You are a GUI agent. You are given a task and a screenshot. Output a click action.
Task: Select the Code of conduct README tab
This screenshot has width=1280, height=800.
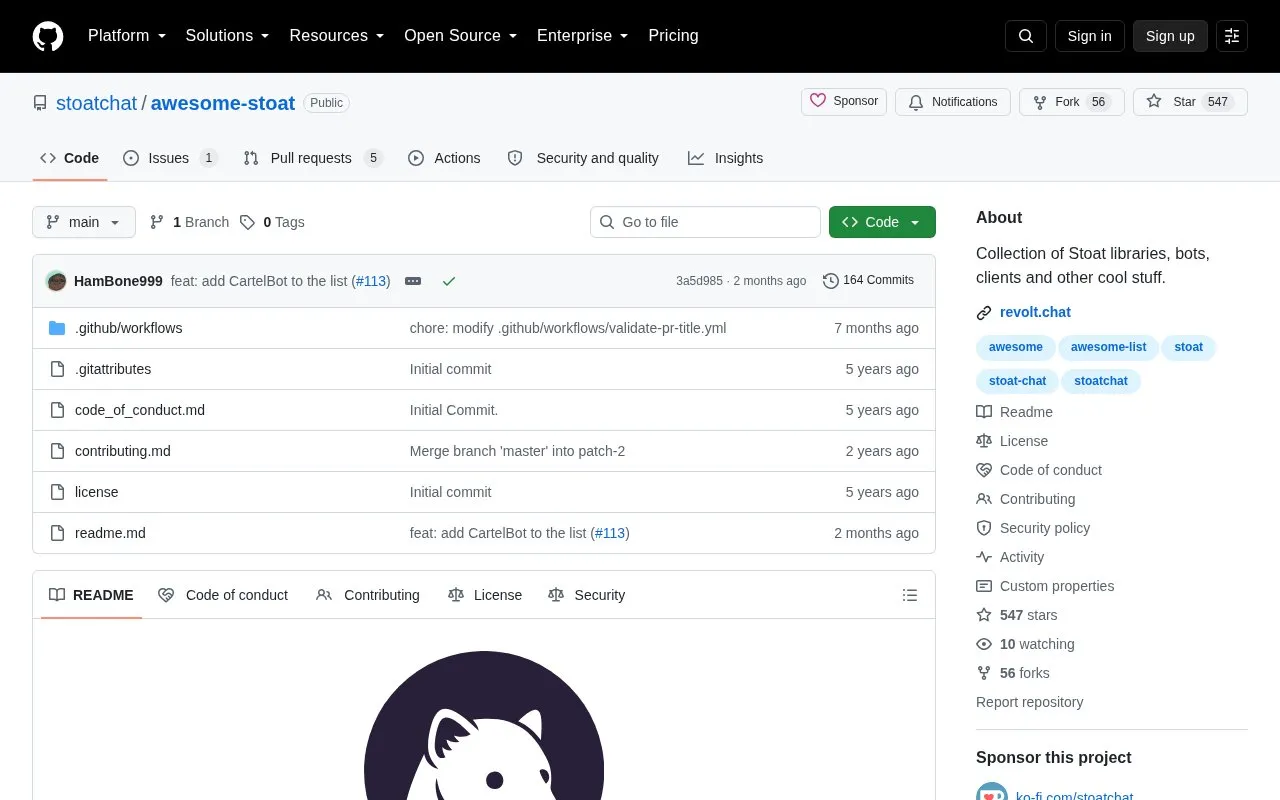click(x=223, y=595)
